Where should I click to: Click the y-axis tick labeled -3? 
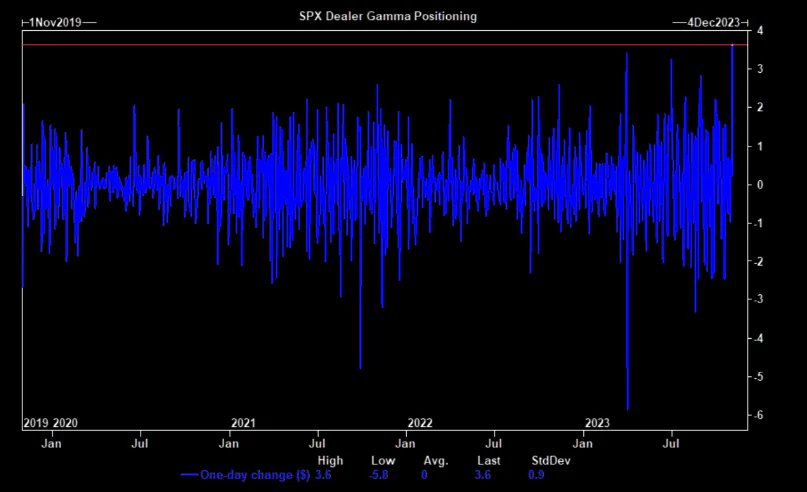[x=760, y=300]
